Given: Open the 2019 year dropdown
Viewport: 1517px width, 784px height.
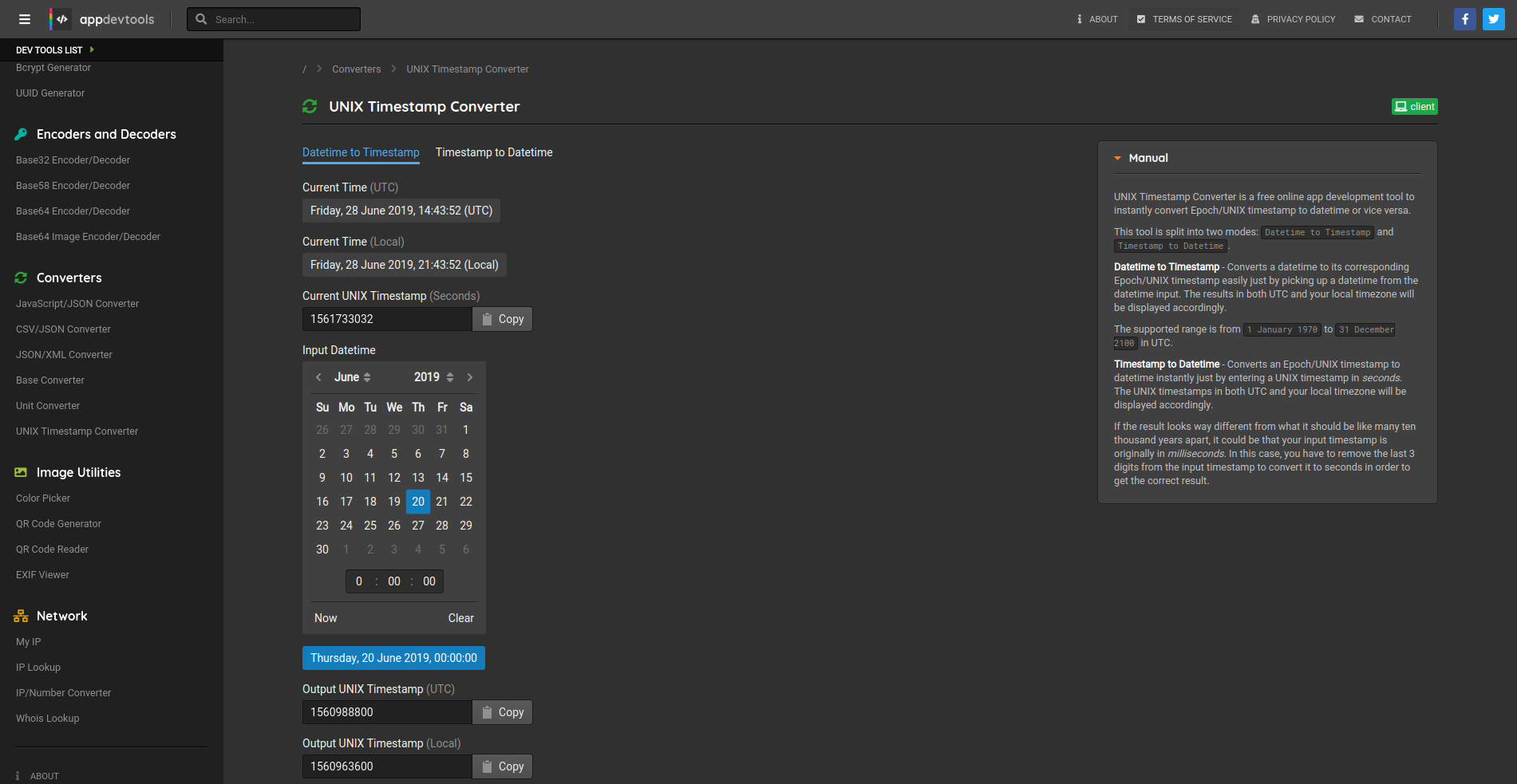Looking at the screenshot, I should click(433, 377).
